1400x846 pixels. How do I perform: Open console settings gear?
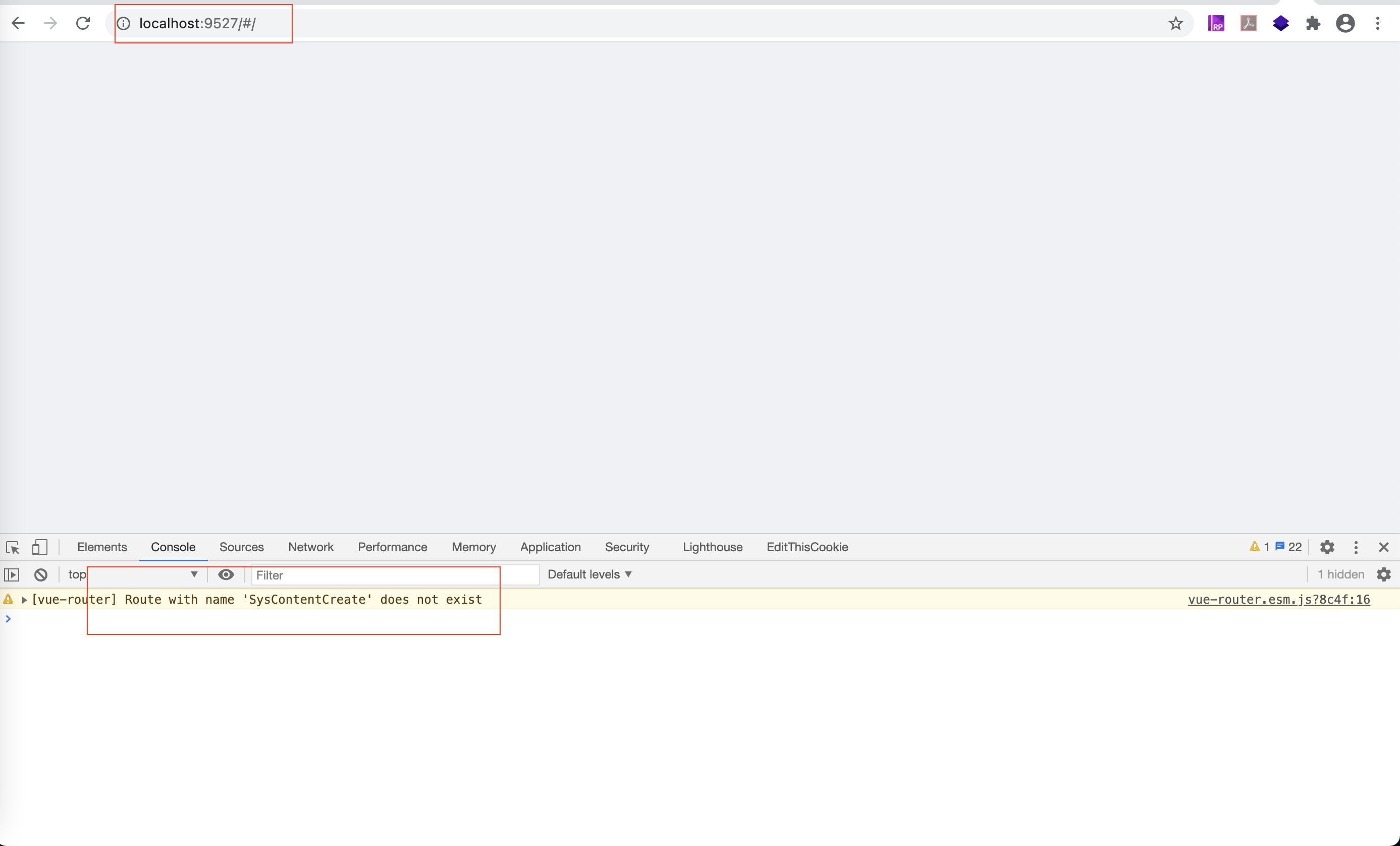[1384, 574]
